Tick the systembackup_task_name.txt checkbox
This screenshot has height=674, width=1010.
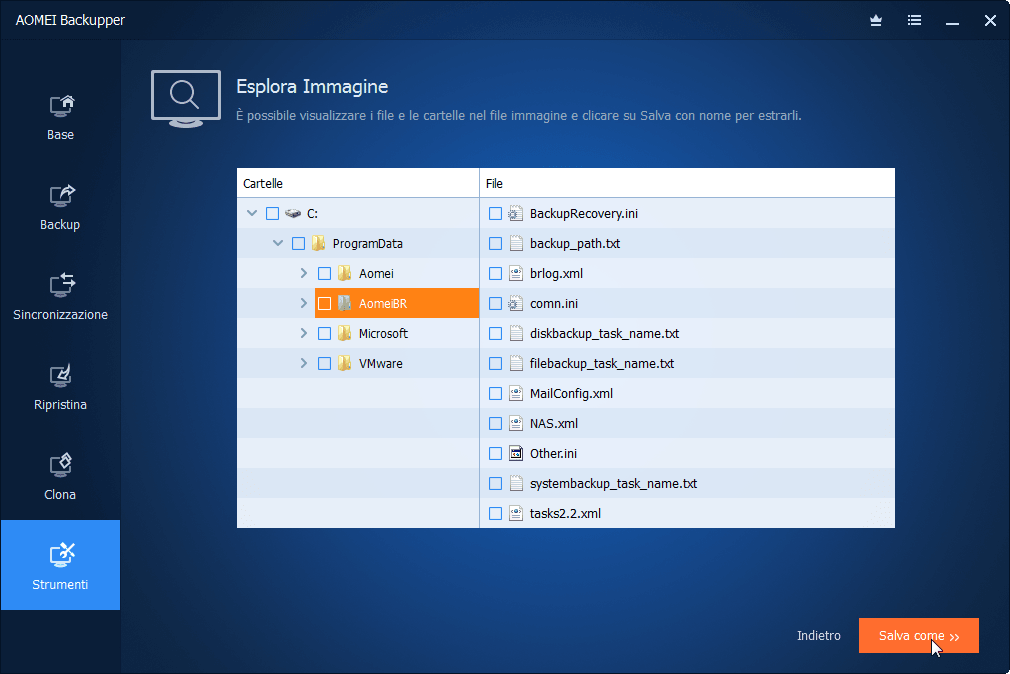(x=495, y=483)
